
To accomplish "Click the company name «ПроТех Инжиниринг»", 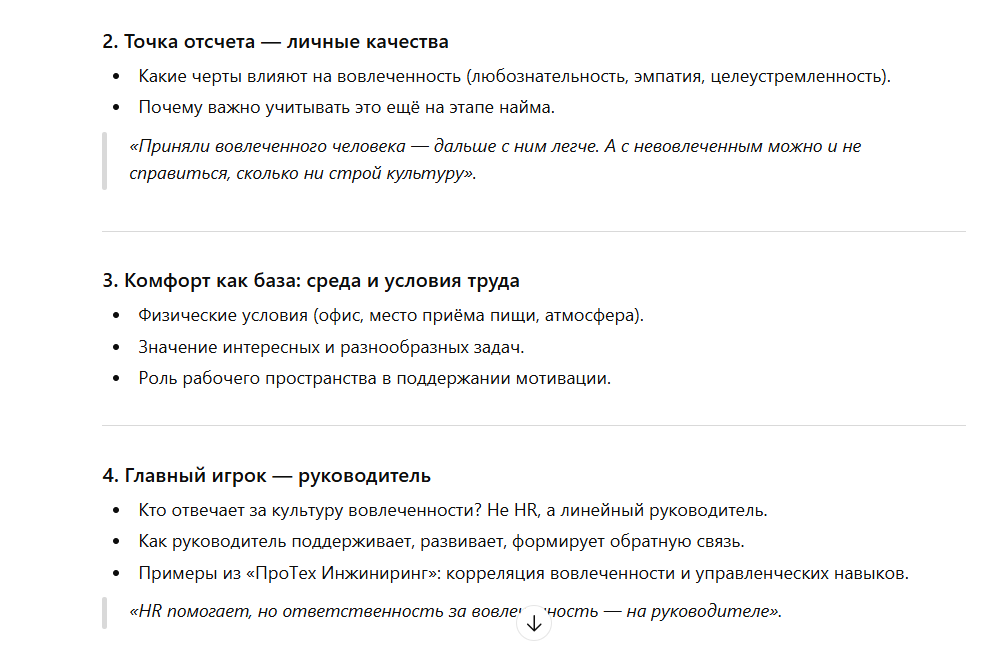I will [357, 573].
